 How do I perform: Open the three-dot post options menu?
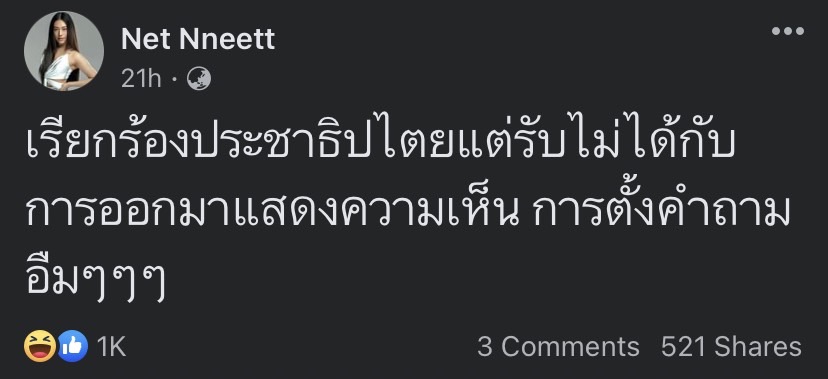[x=787, y=32]
